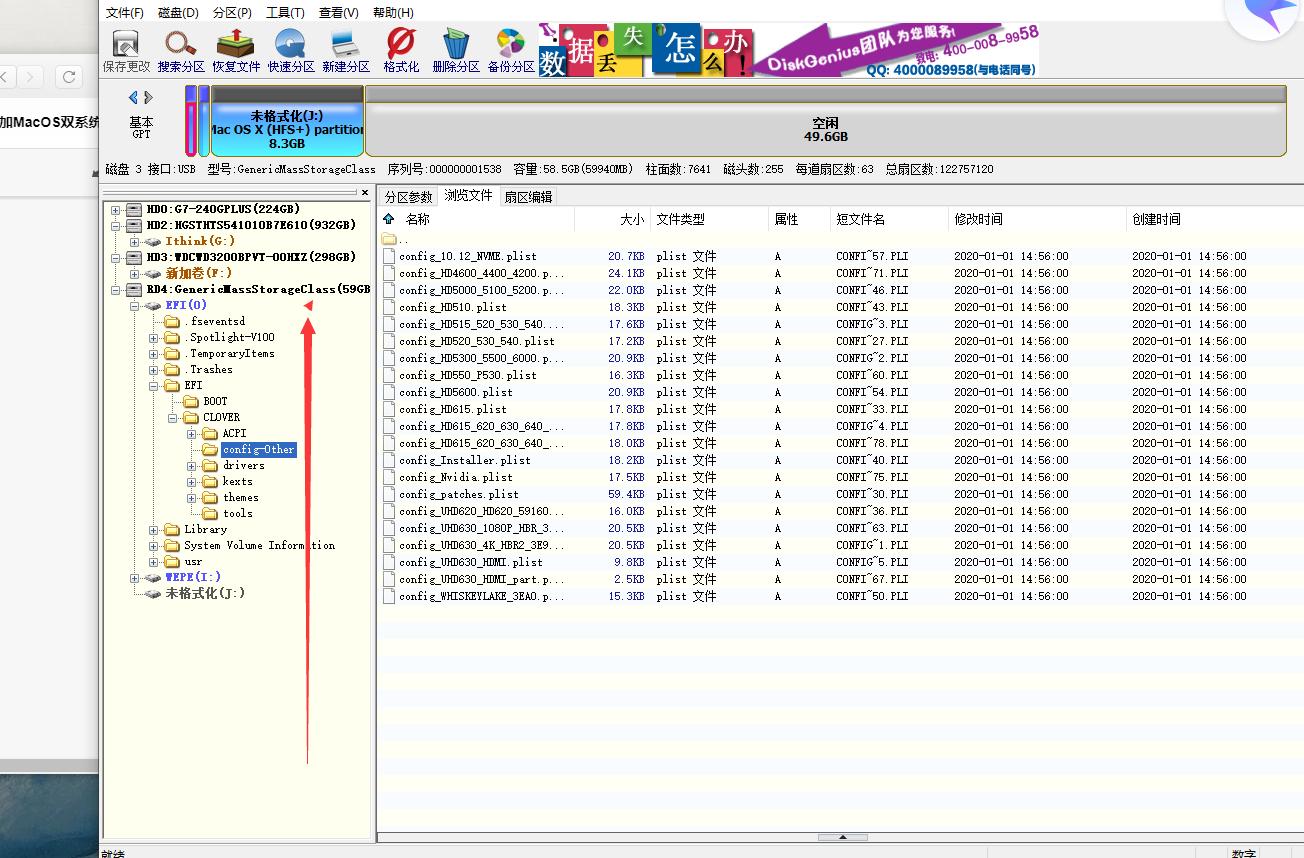Select the 新建分区 (New Partition) icon

[346, 50]
